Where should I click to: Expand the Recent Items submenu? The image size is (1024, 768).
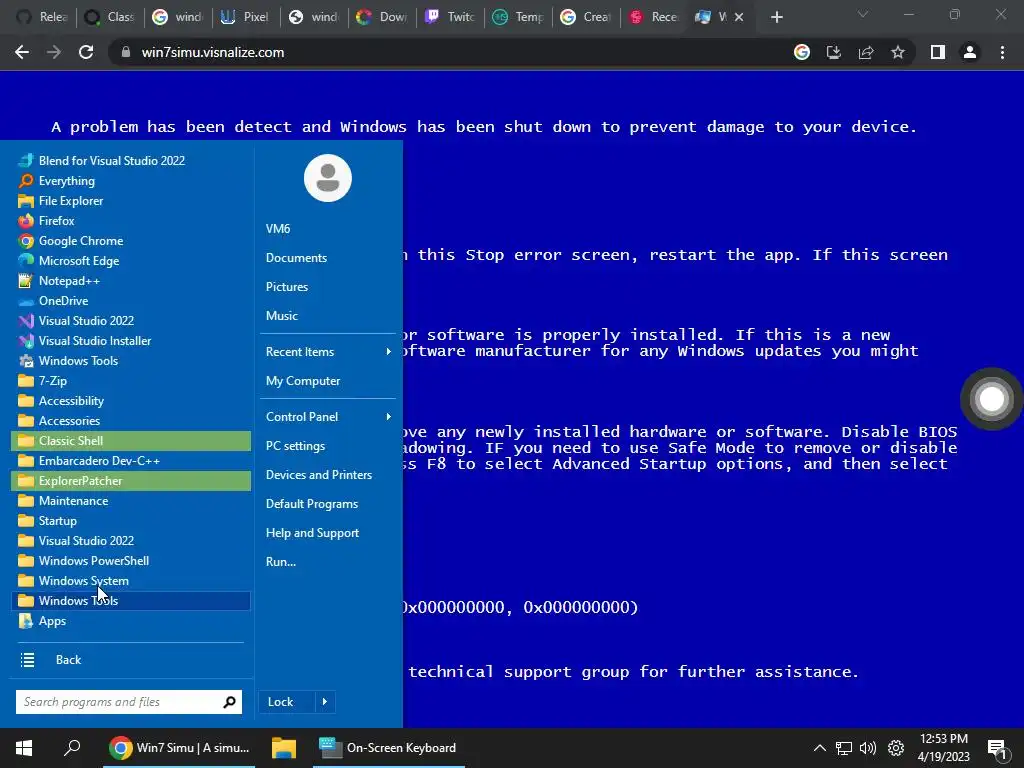pyautogui.click(x=327, y=352)
